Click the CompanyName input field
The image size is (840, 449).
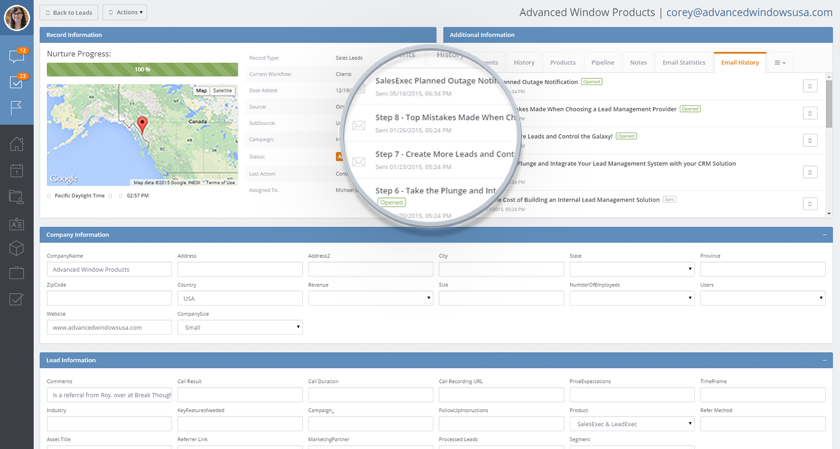(109, 269)
